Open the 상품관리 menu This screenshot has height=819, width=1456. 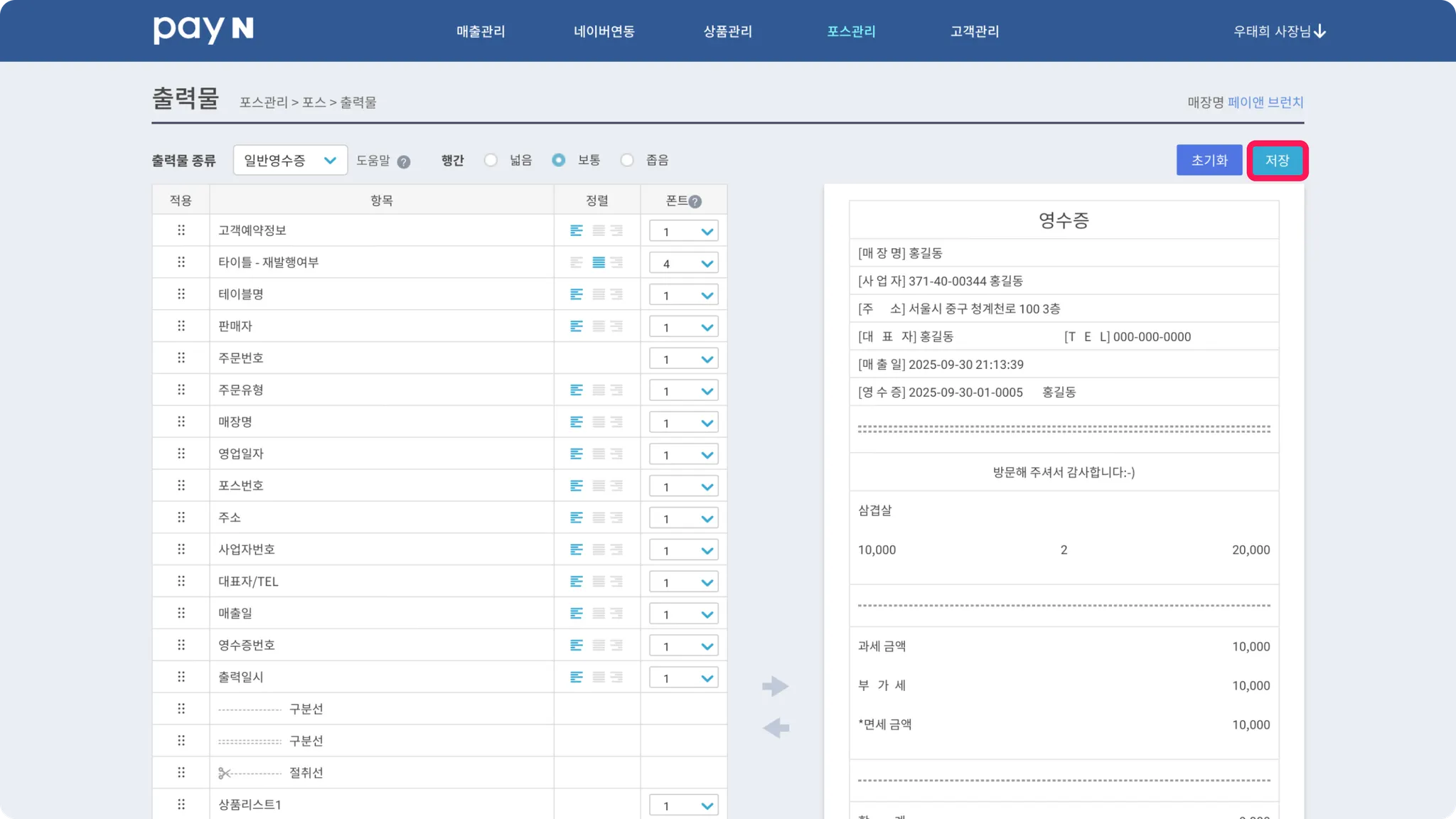pyautogui.click(x=727, y=31)
